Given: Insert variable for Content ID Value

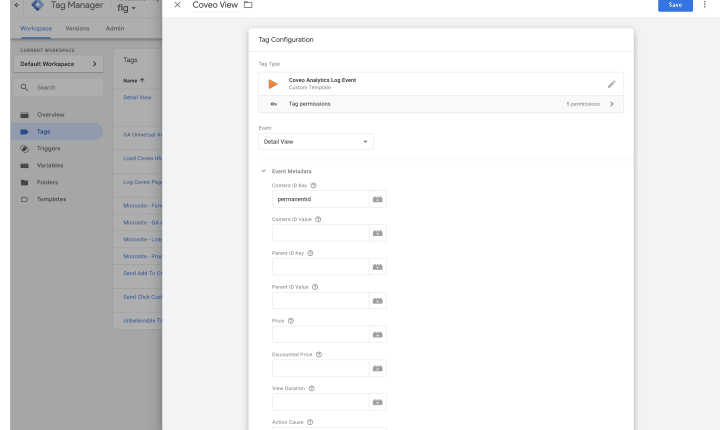Looking at the screenshot, I should (377, 233).
